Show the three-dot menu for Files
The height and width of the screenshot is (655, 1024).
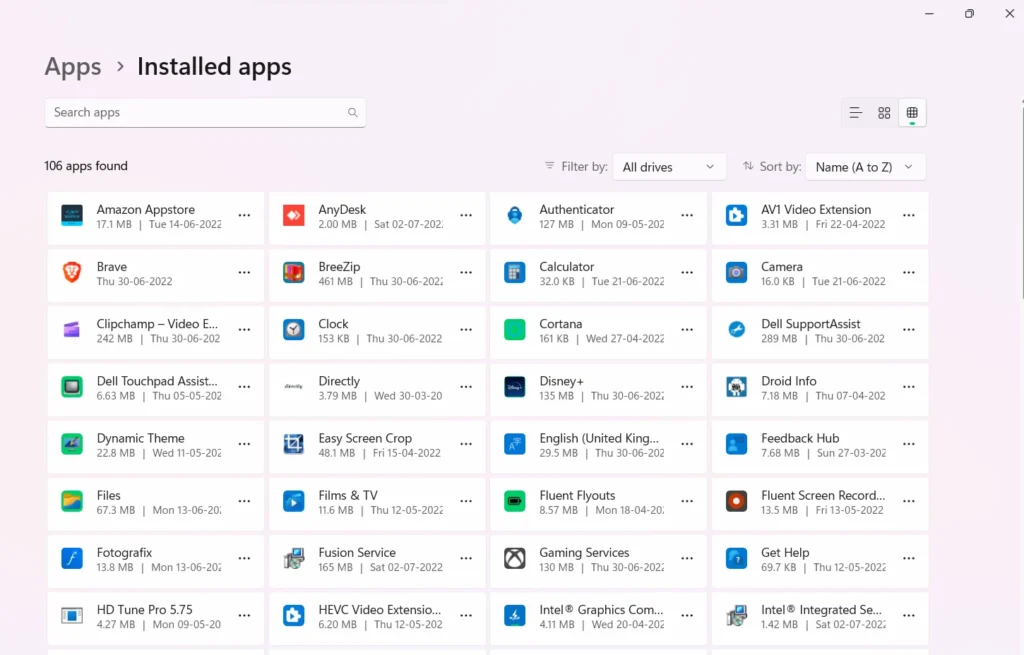point(244,501)
